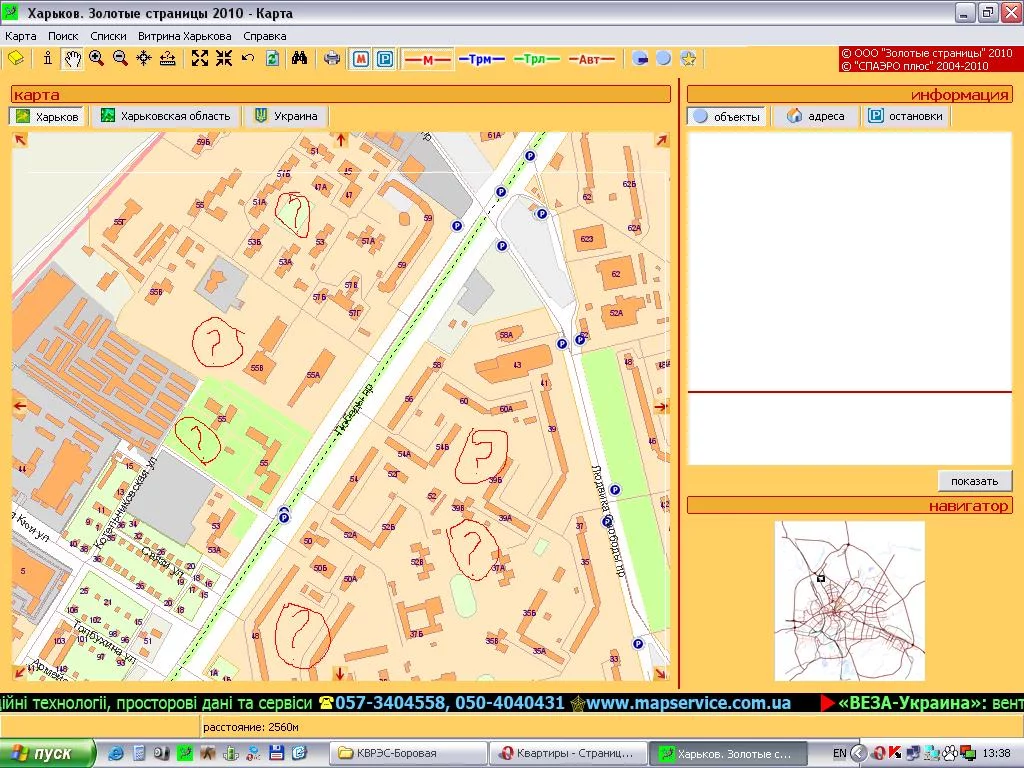Toggle metro stations M icon
The image size is (1024, 768).
pyautogui.click(x=361, y=59)
